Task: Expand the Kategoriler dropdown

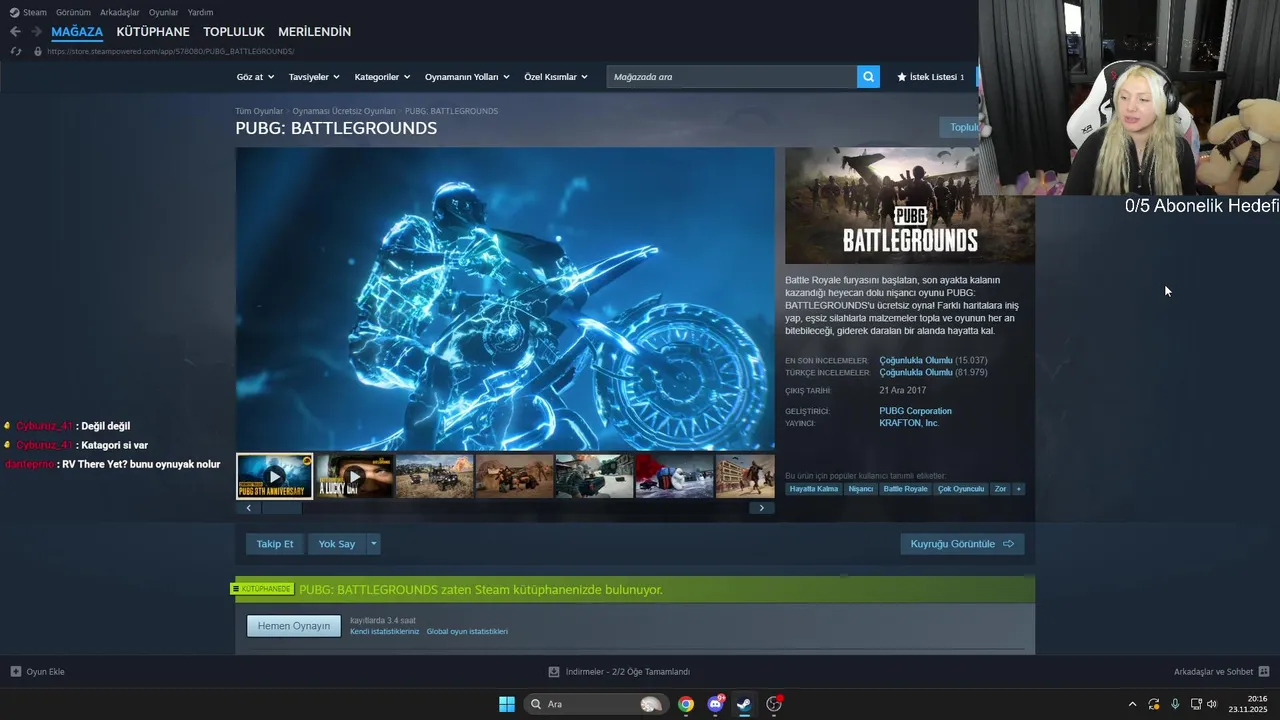Action: tap(382, 77)
